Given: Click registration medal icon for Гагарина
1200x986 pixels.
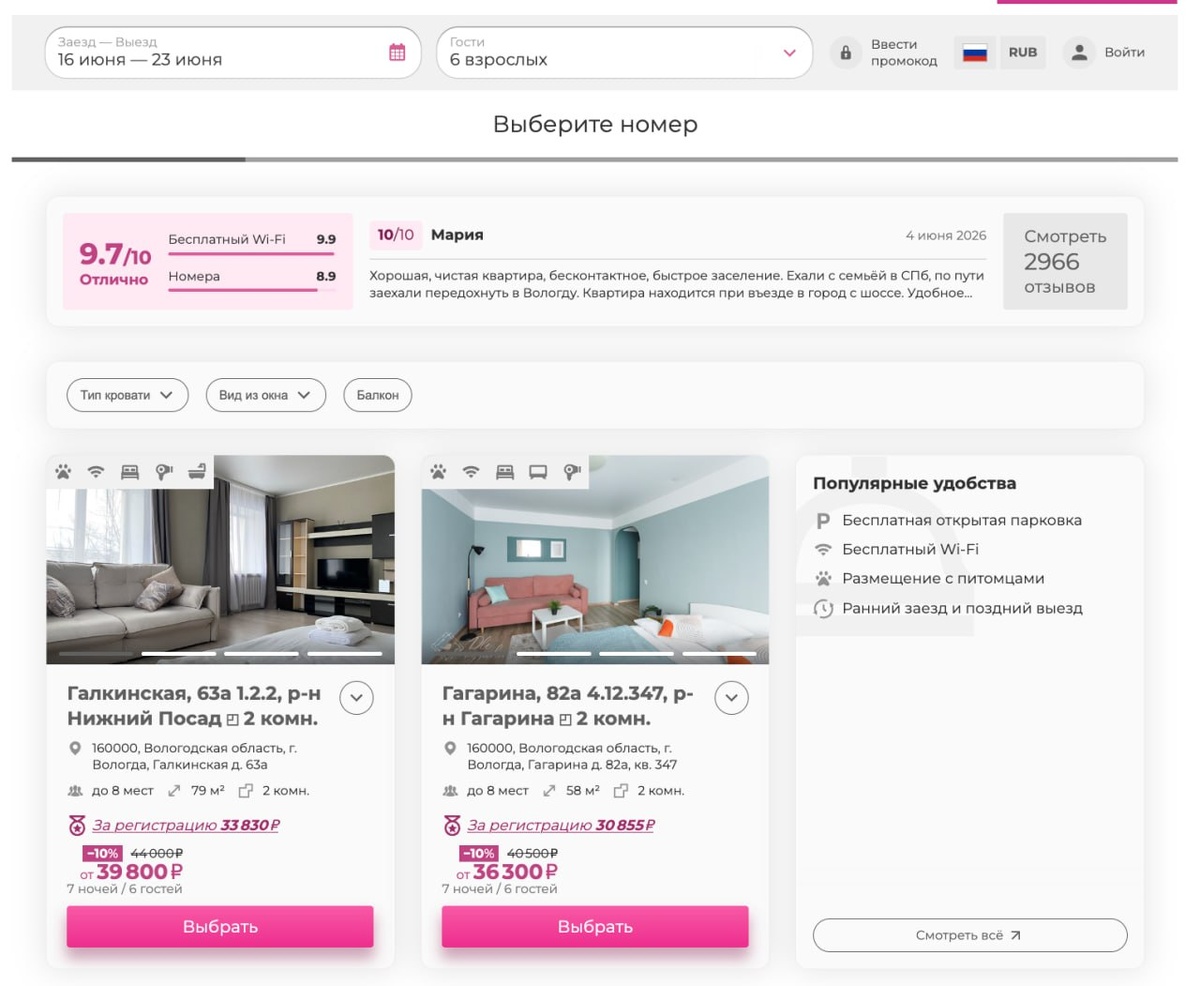Looking at the screenshot, I should click(452, 826).
